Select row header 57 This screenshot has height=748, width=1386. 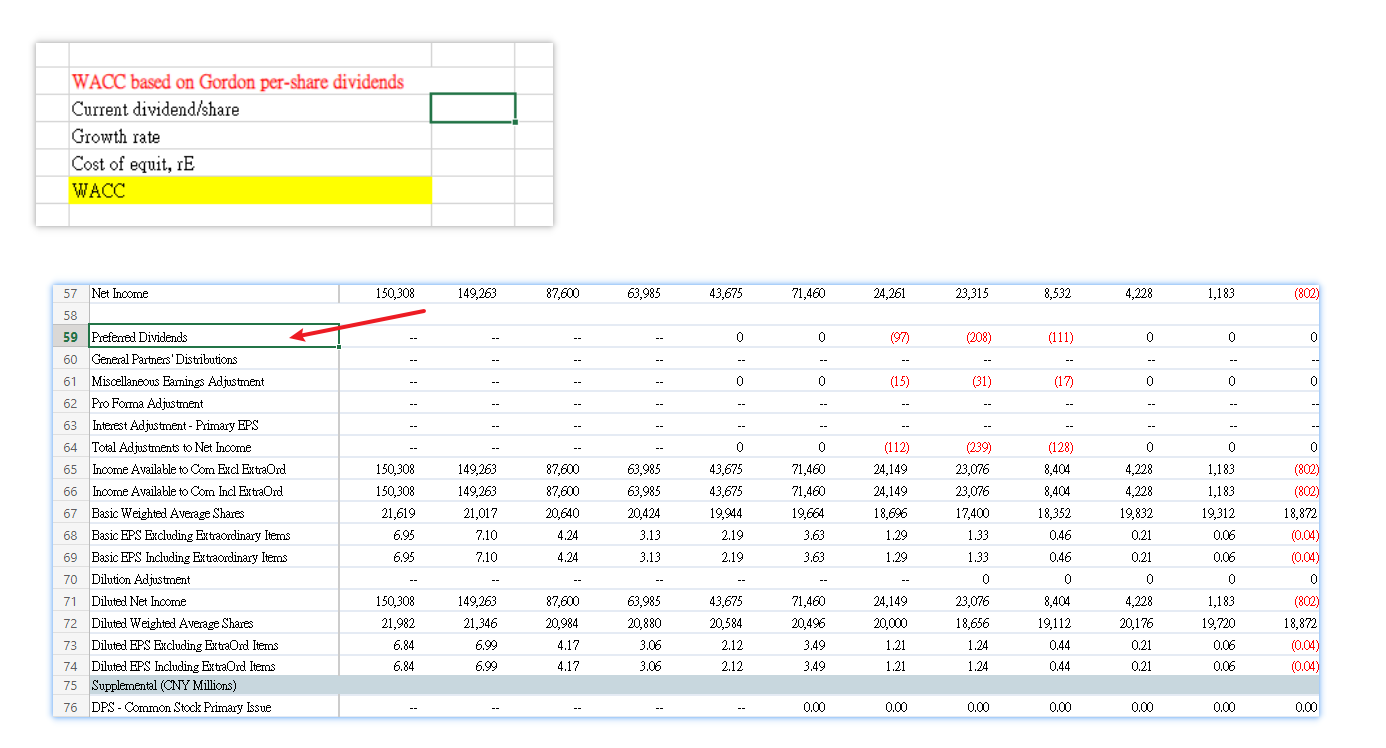(70, 294)
